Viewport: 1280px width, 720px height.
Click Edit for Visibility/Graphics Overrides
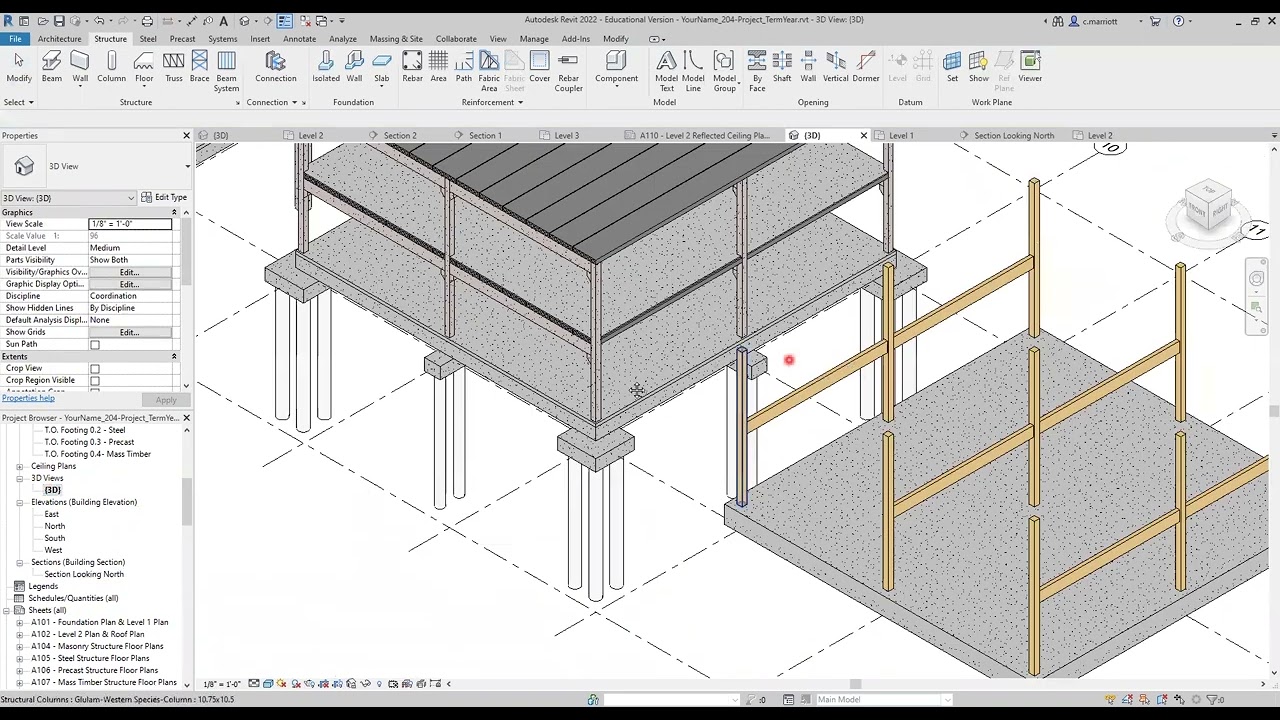point(129,272)
